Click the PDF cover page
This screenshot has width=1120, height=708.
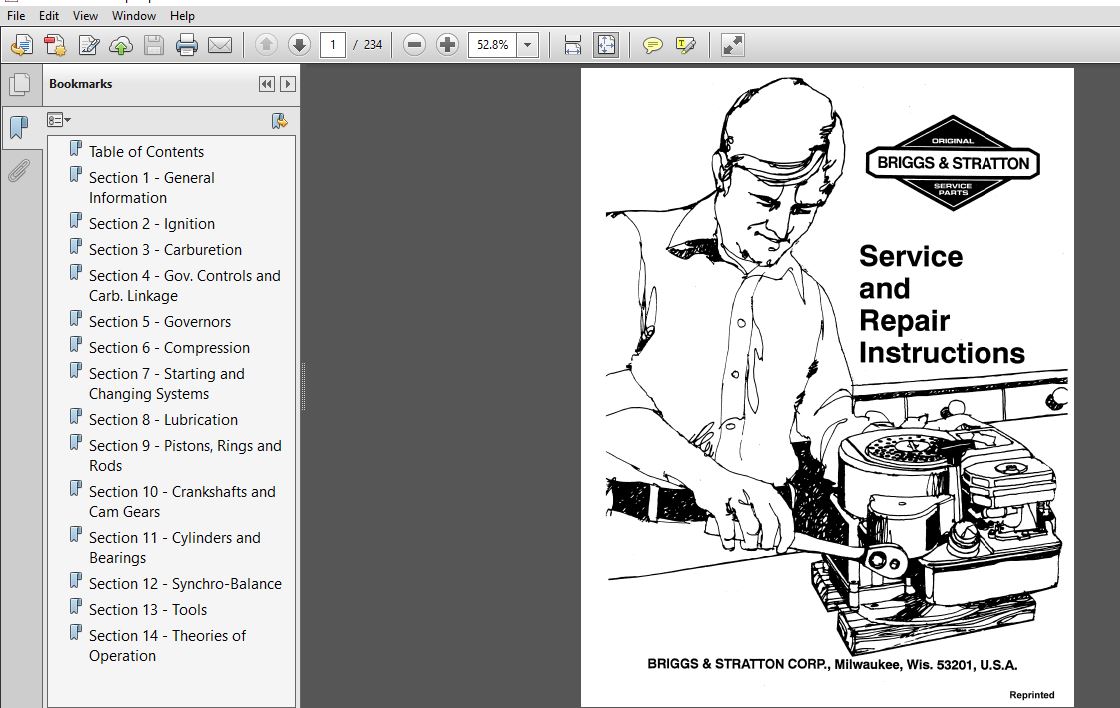point(827,387)
